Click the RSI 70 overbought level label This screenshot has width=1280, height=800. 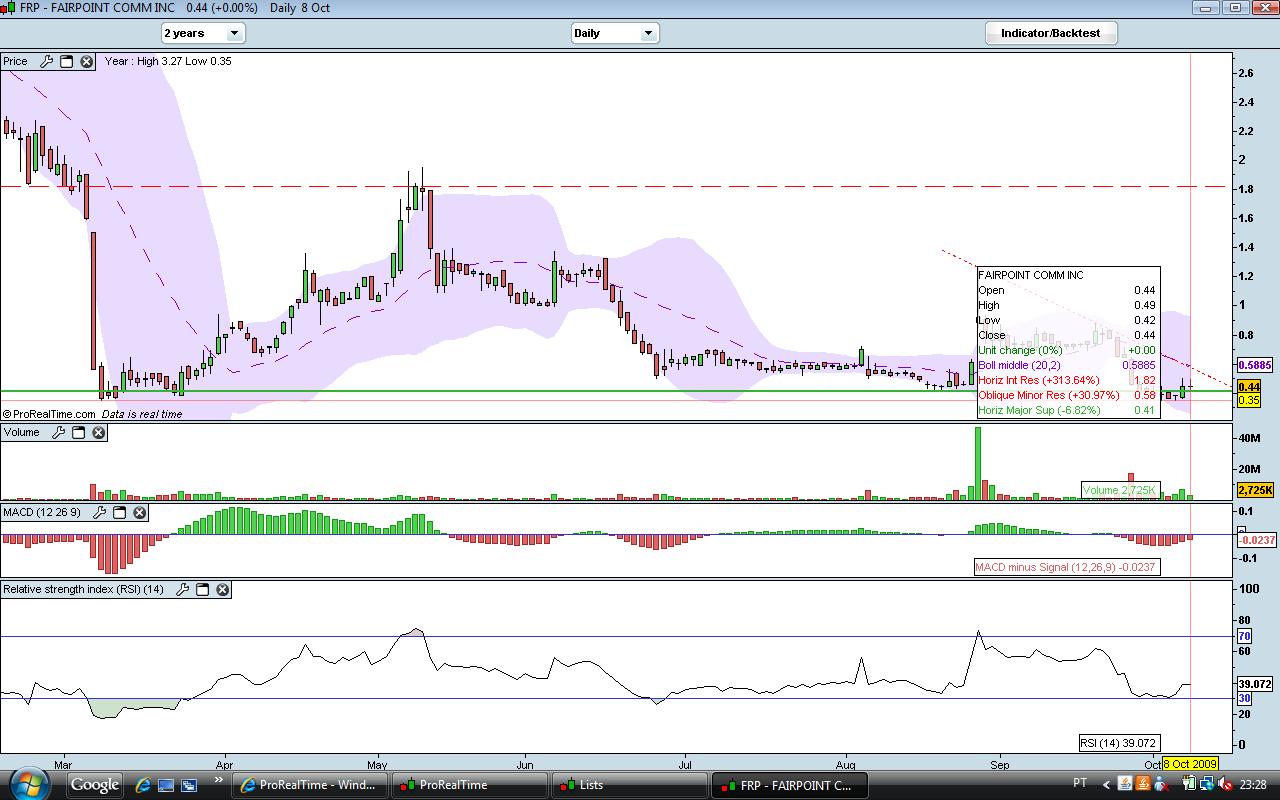point(1244,636)
